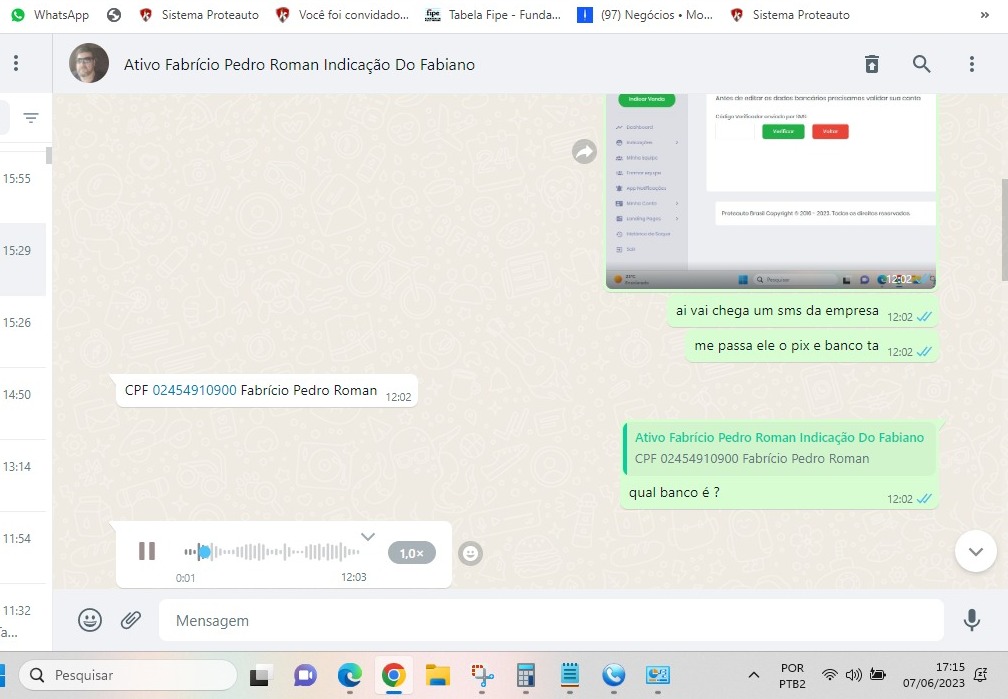Open the chat list filter icon
Screen dimensions: 1008x699
(31, 118)
